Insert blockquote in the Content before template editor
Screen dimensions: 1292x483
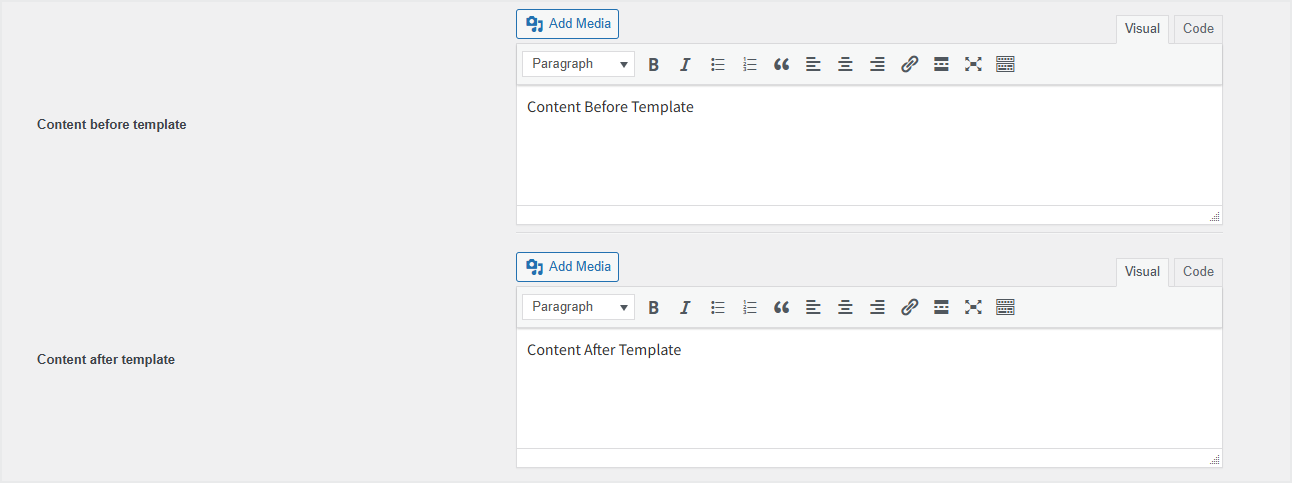[x=782, y=64]
